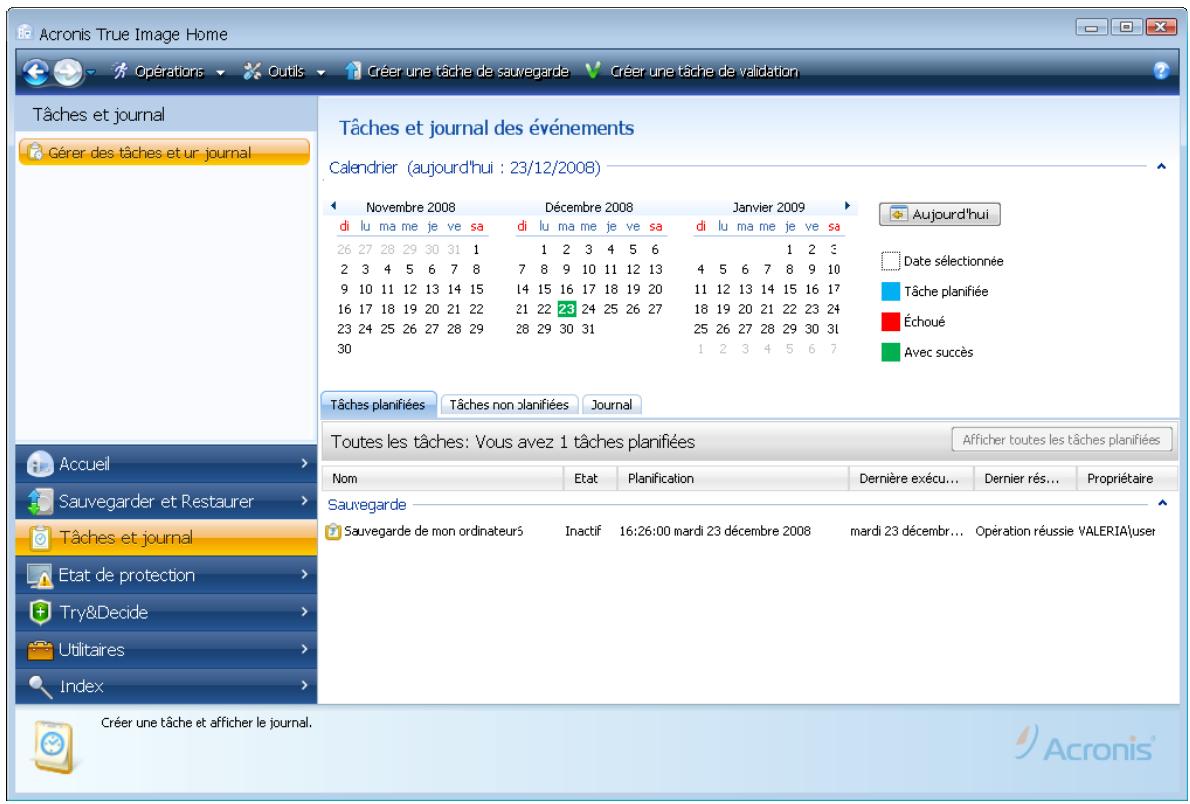Image resolution: width=1190 pixels, height=804 pixels.
Task: Click the Sauvegarder et Restaurer icon
Action: tap(39, 501)
